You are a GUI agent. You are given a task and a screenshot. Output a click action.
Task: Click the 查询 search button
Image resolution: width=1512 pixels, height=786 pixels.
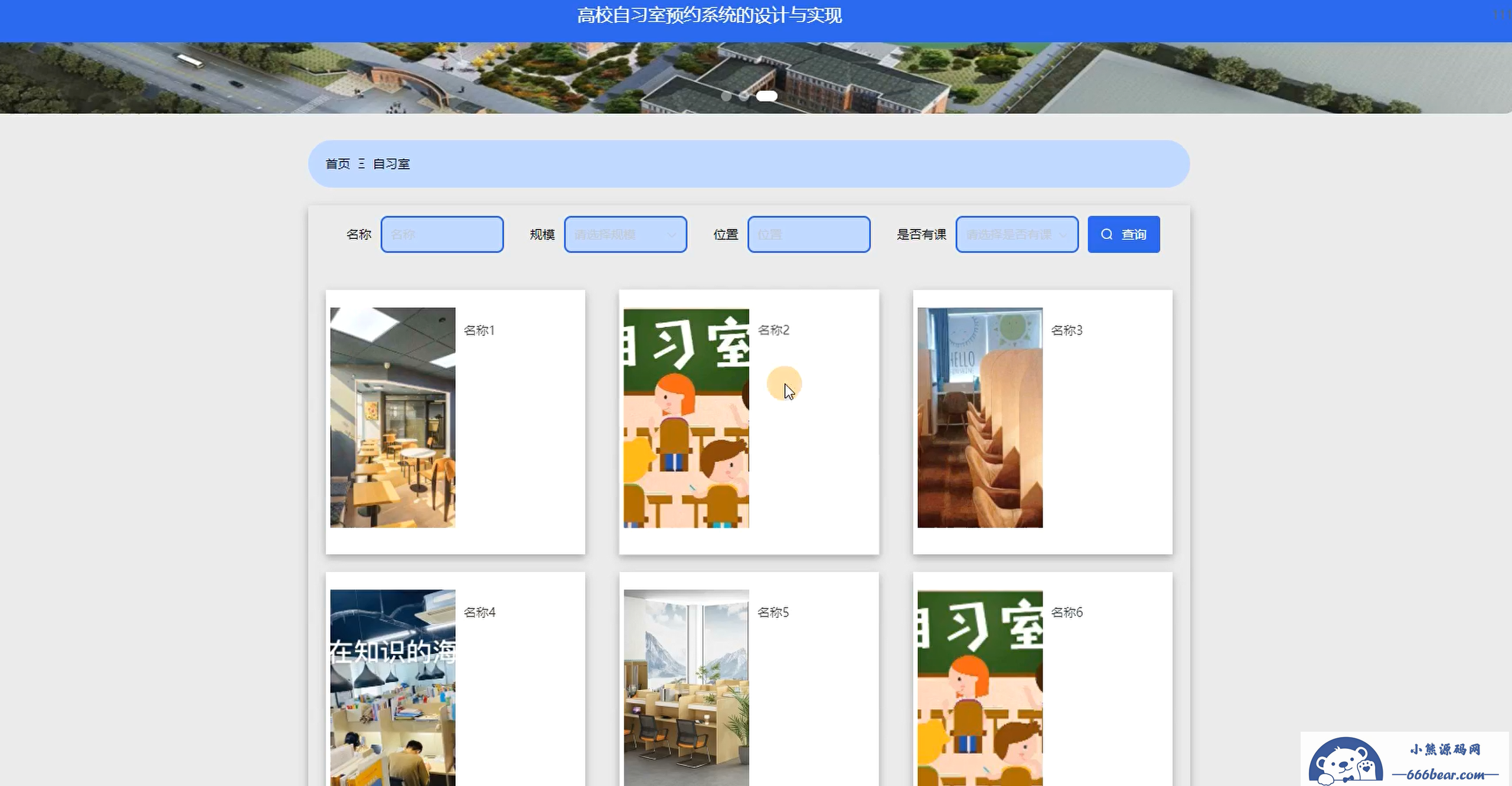point(1124,234)
